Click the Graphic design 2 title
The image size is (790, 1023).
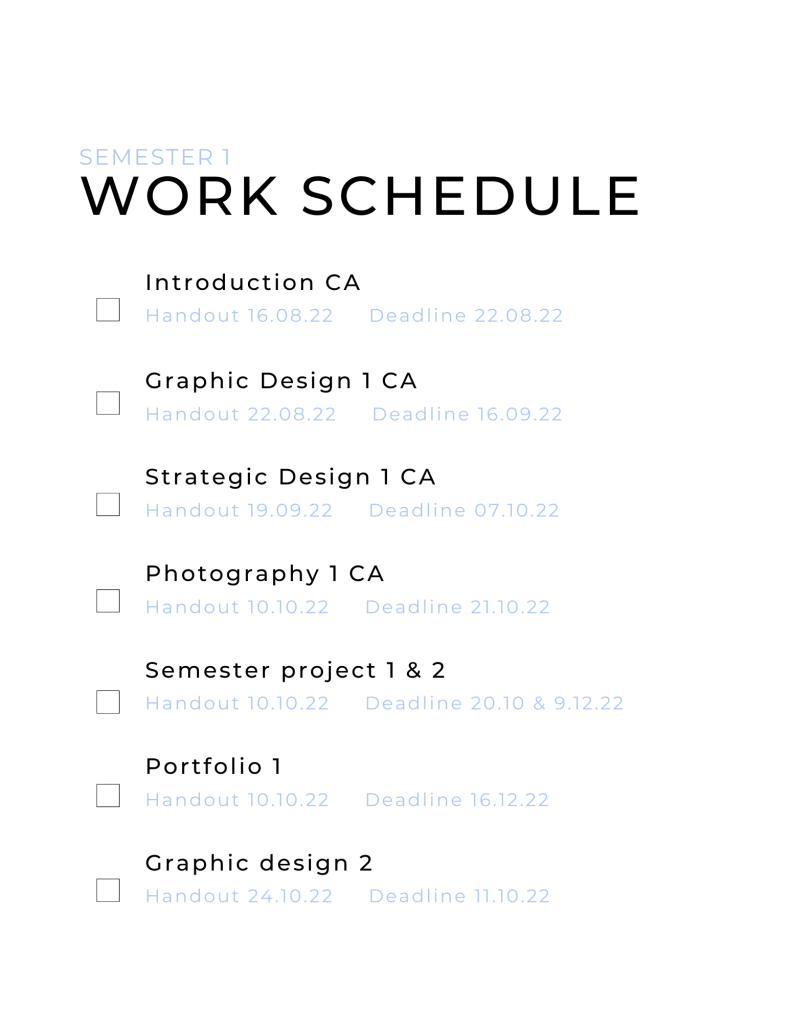click(x=260, y=863)
